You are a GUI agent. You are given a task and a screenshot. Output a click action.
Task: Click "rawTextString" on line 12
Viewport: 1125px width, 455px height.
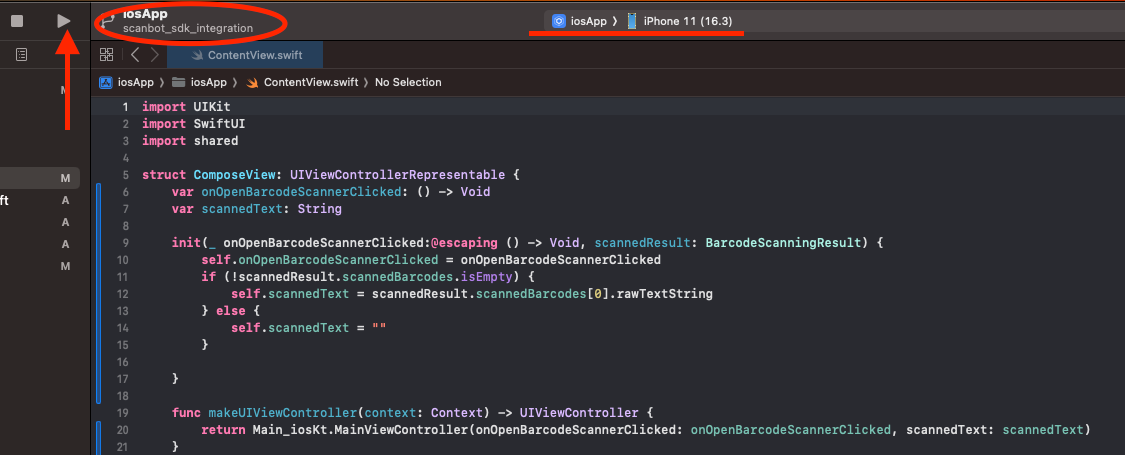tap(665, 294)
